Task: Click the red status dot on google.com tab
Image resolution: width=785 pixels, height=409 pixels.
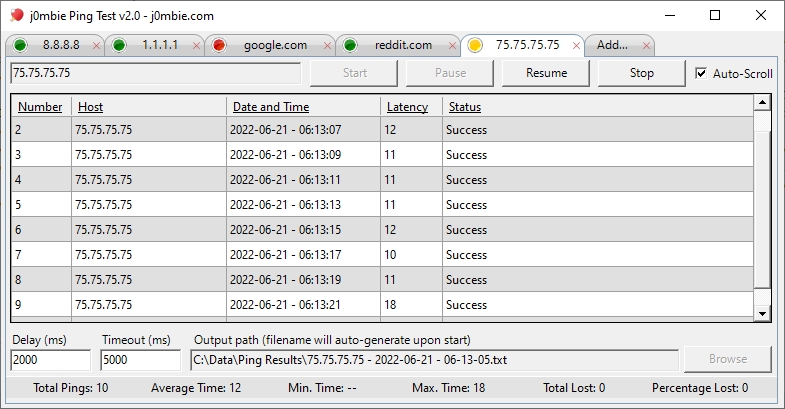Action: pos(219,46)
